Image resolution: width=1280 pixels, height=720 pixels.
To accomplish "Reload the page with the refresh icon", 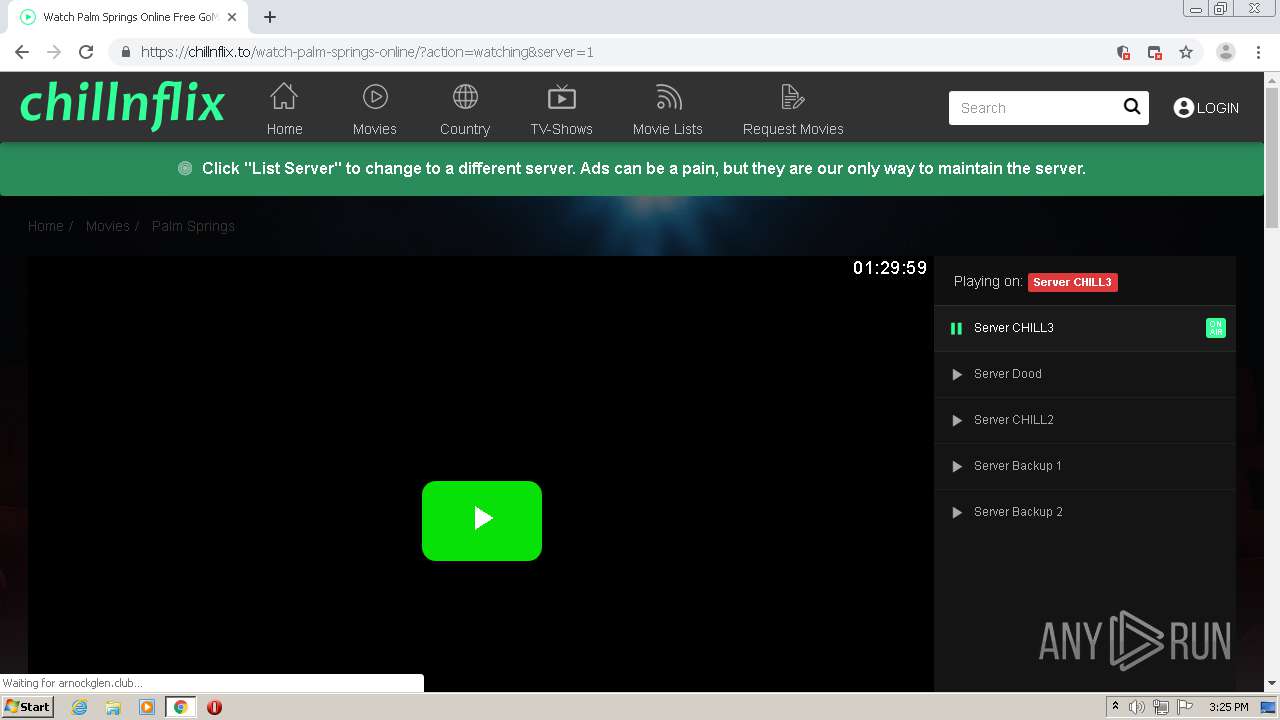I will (x=86, y=52).
